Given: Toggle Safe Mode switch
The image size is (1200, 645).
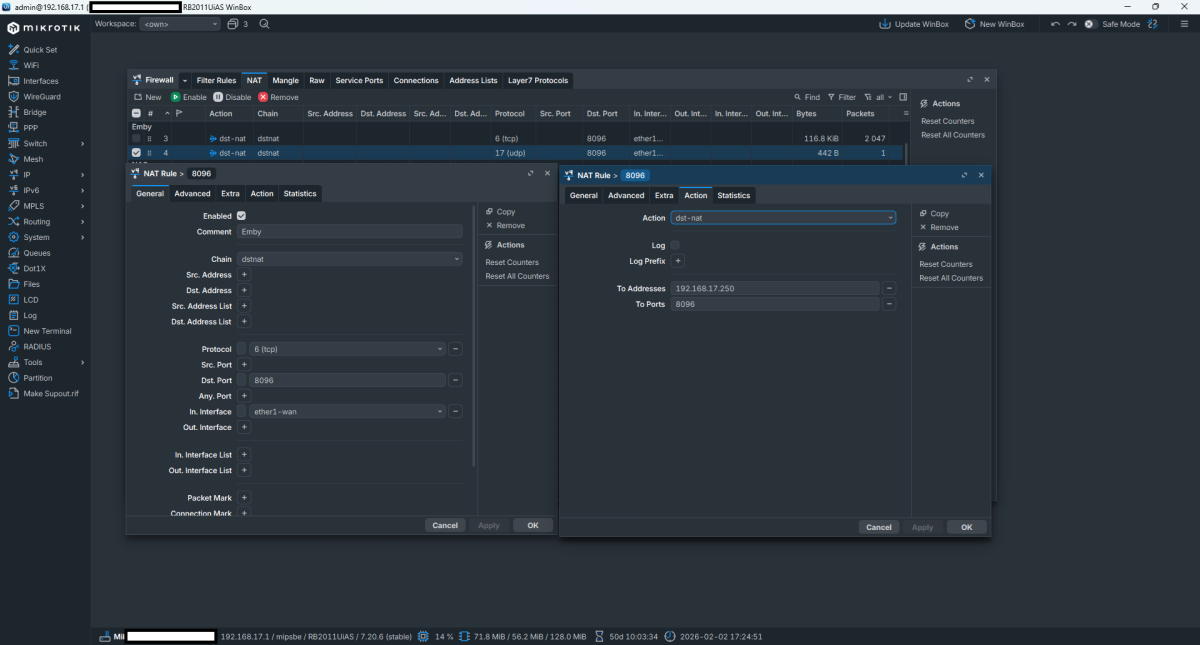Looking at the screenshot, I should [x=1089, y=24].
